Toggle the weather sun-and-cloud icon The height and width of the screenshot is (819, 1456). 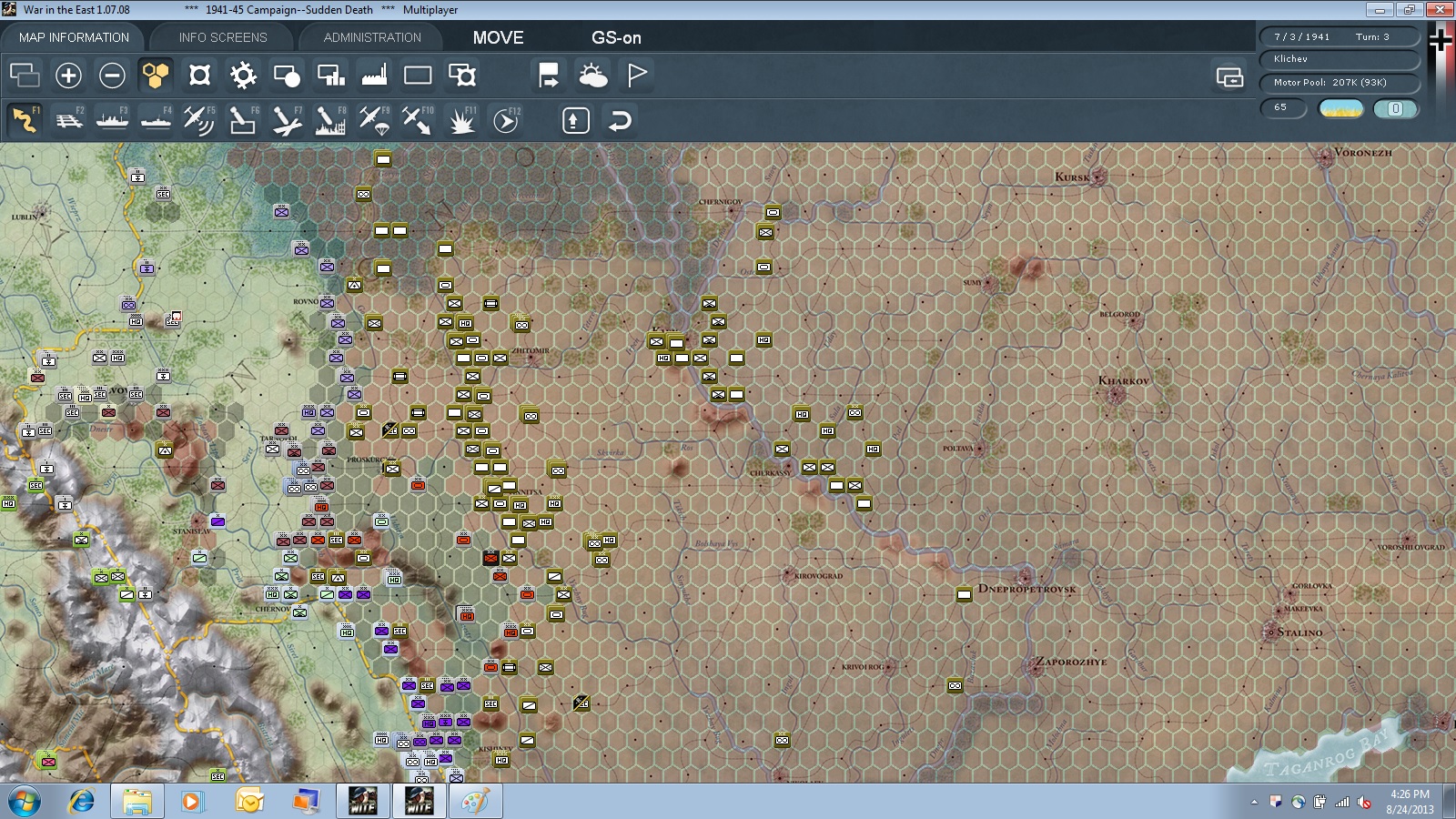[x=592, y=76]
